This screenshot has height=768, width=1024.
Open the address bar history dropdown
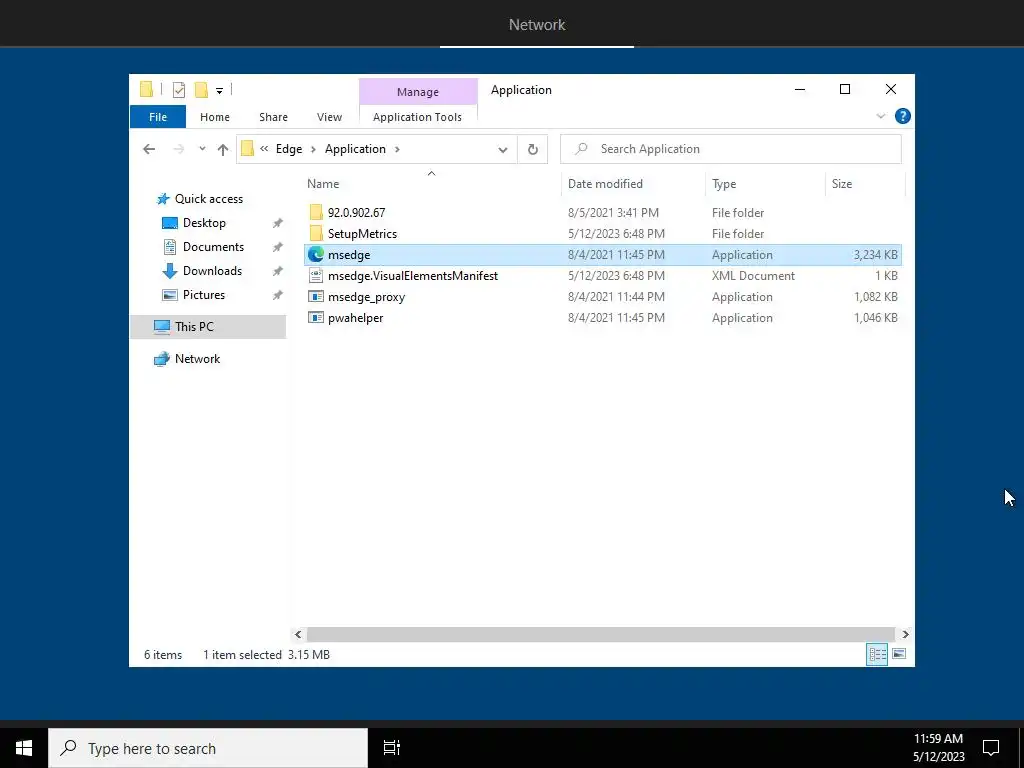(503, 150)
